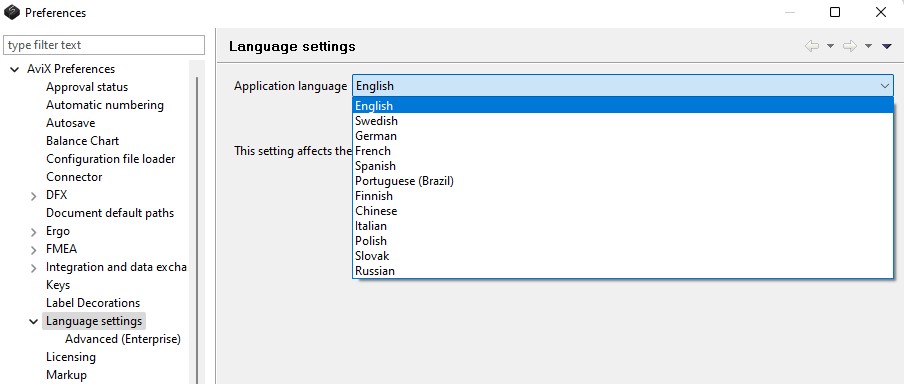Expand Integration and data exchange node
The height and width of the screenshot is (384, 904).
click(x=34, y=268)
